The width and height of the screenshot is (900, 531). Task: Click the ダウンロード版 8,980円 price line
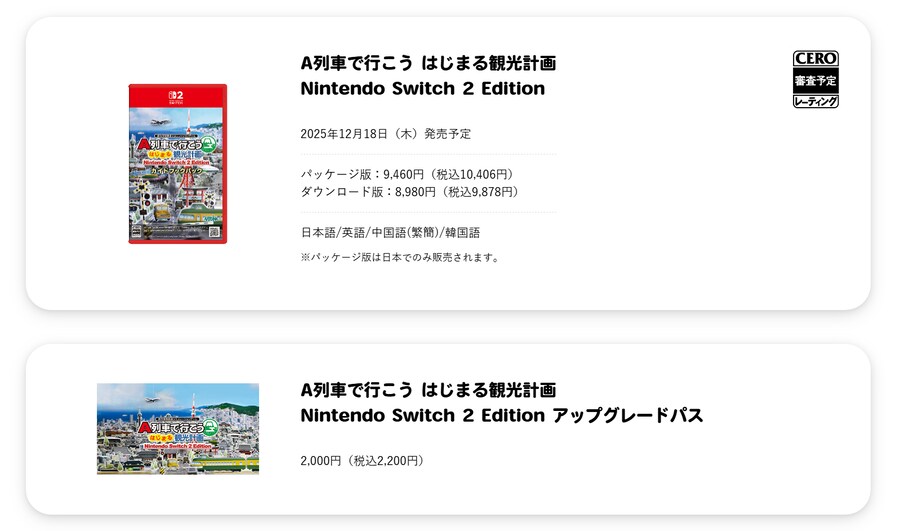[409, 191]
